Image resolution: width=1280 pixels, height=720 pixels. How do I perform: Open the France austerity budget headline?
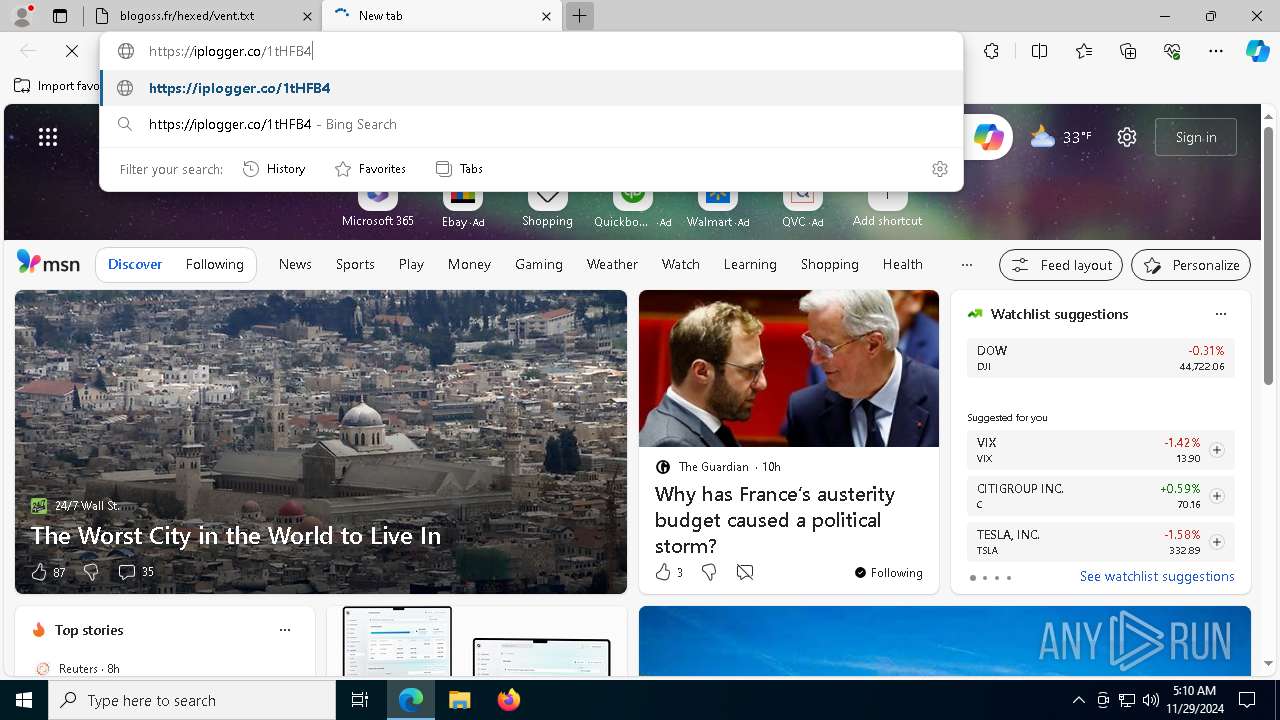(775, 520)
